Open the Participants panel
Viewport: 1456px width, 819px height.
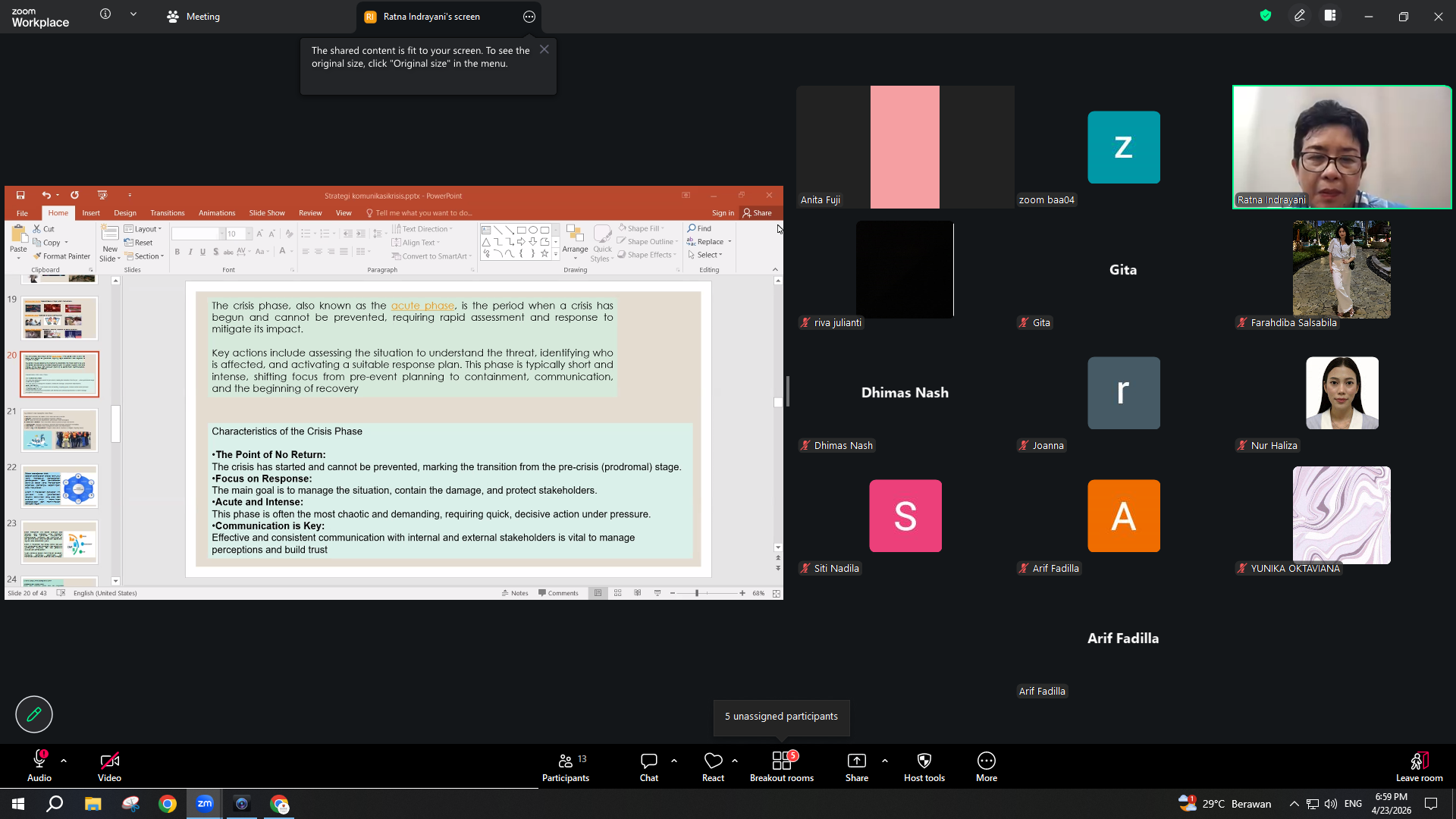point(566,767)
